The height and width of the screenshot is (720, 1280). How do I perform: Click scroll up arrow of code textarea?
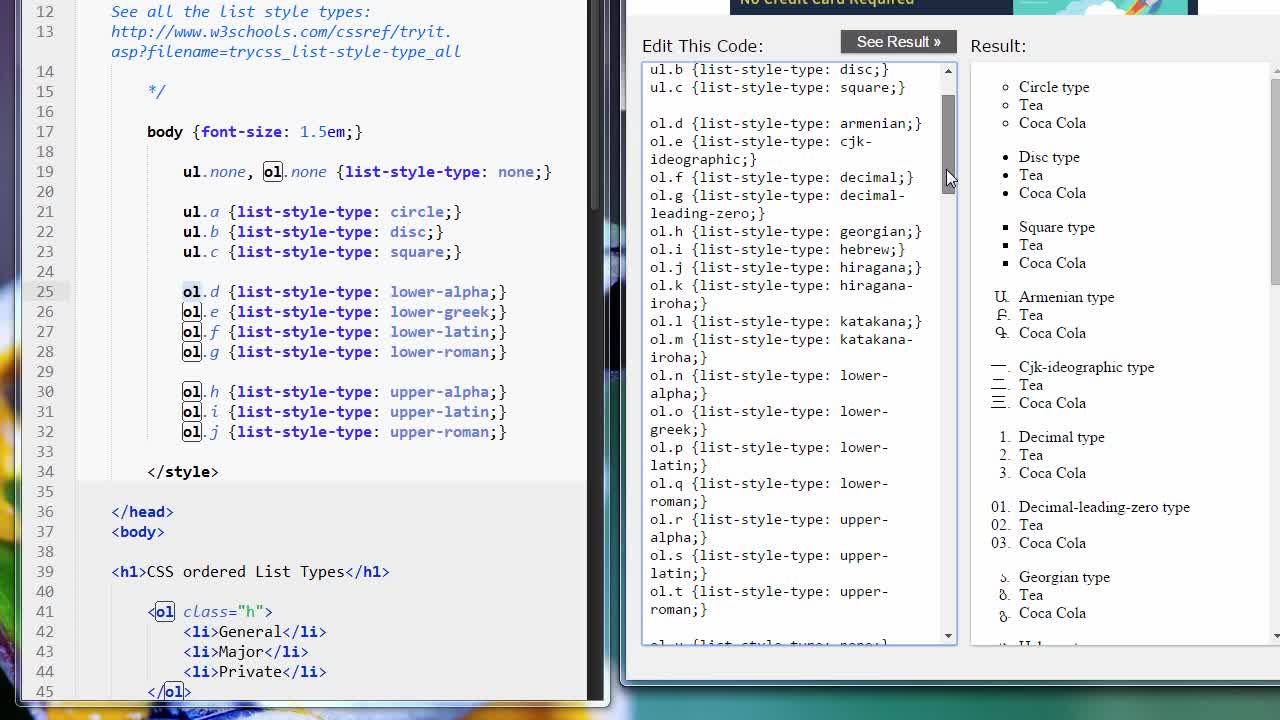(948, 71)
